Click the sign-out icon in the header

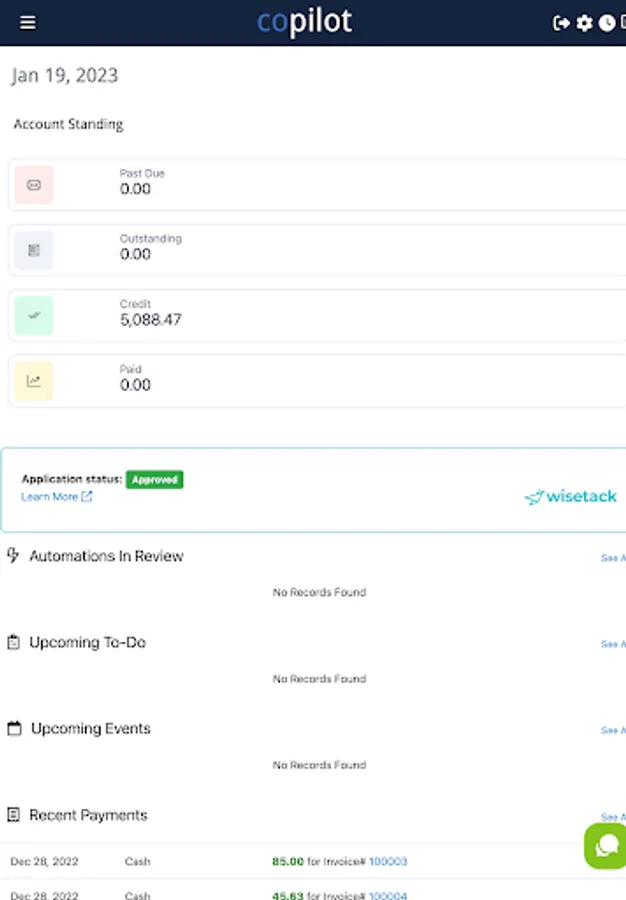pos(562,22)
